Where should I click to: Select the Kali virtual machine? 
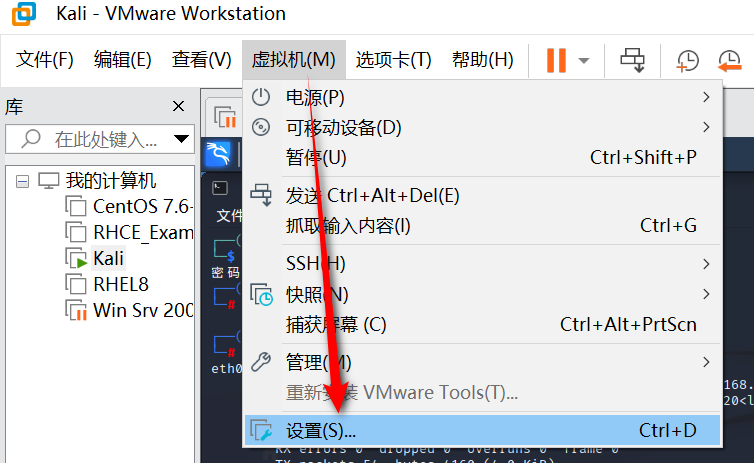[x=108, y=259]
